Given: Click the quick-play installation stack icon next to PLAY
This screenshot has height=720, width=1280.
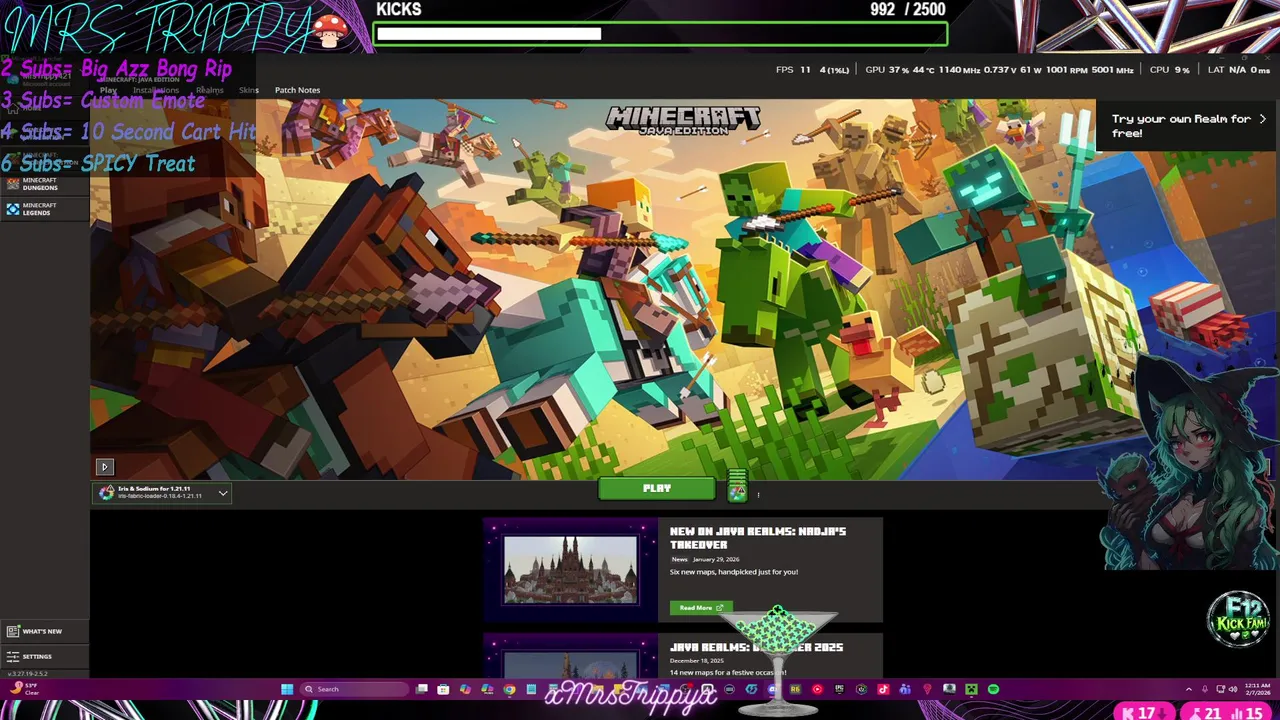Looking at the screenshot, I should 737,487.
